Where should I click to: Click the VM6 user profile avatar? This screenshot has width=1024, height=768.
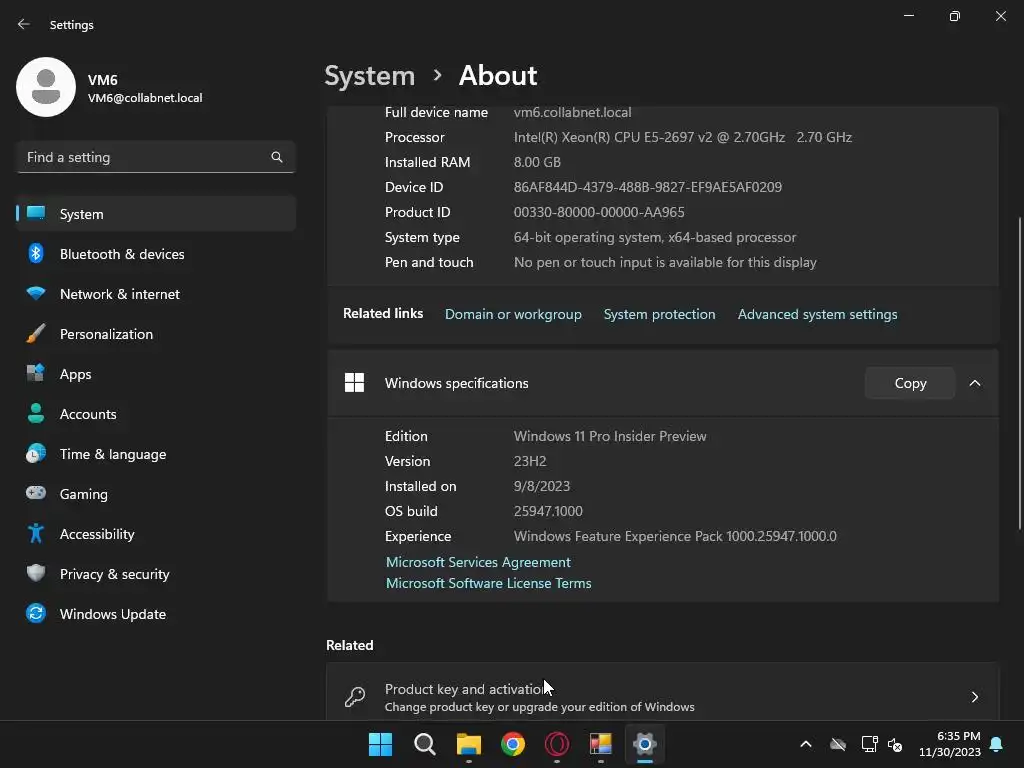pyautogui.click(x=46, y=87)
